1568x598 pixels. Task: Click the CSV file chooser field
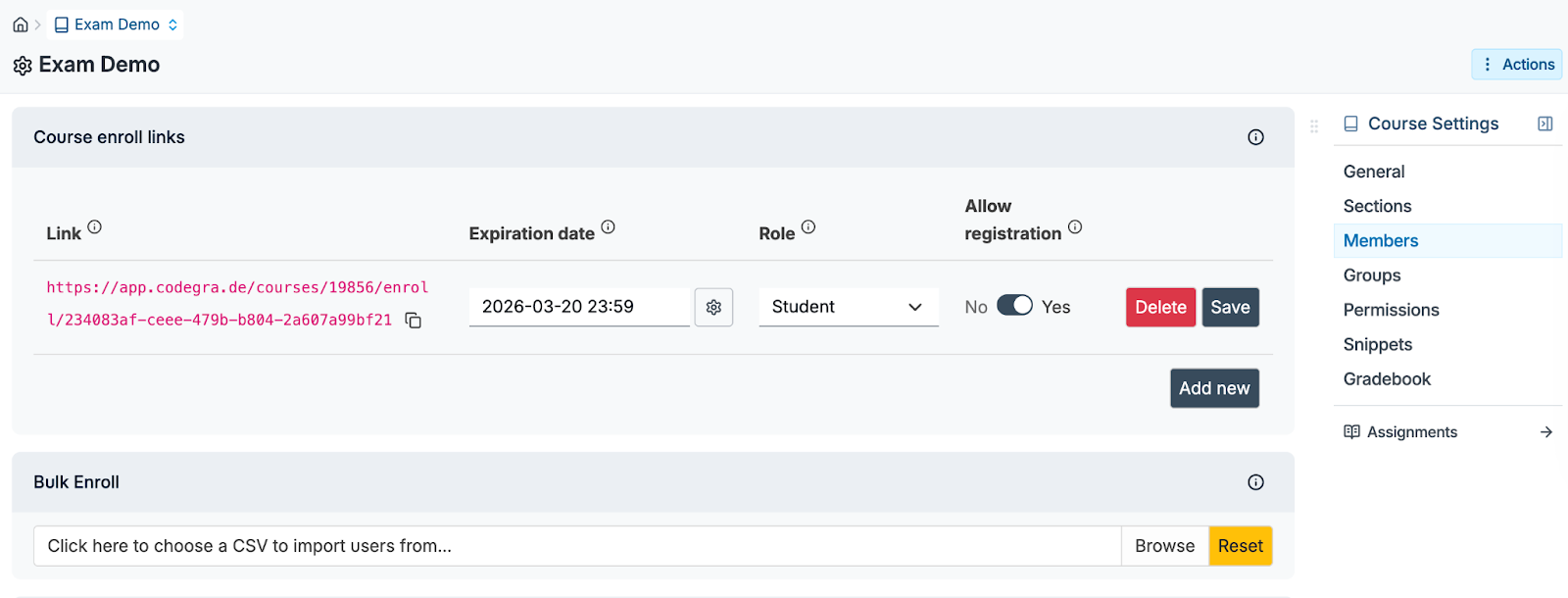click(576, 546)
